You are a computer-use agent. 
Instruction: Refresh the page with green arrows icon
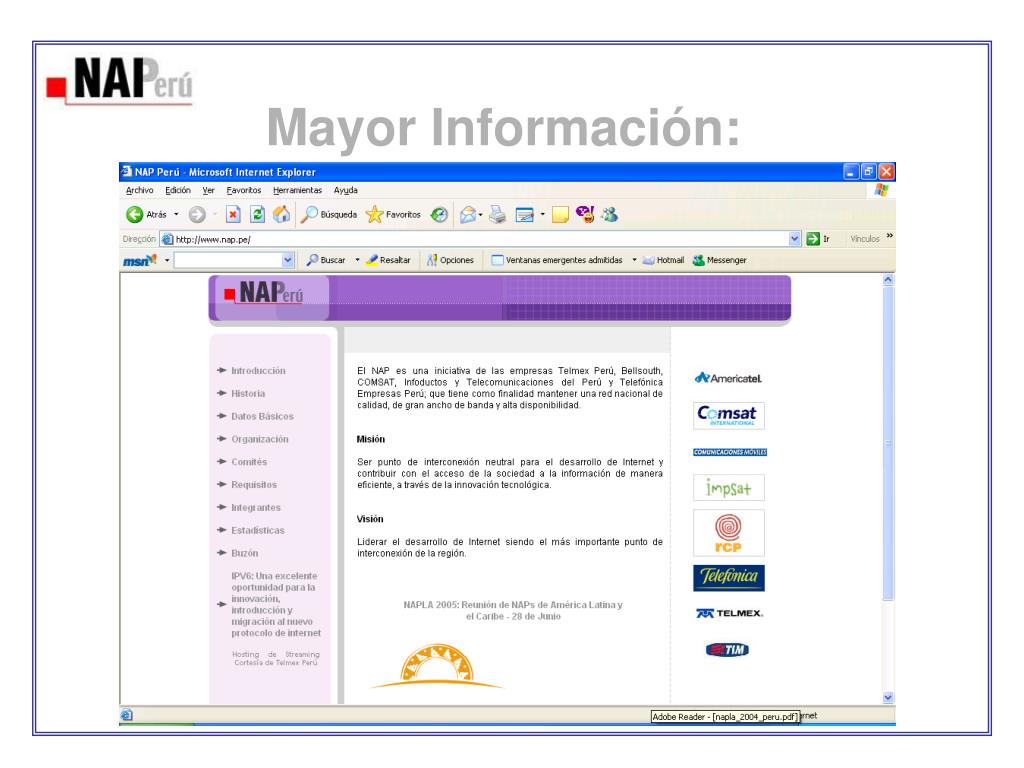(258, 214)
